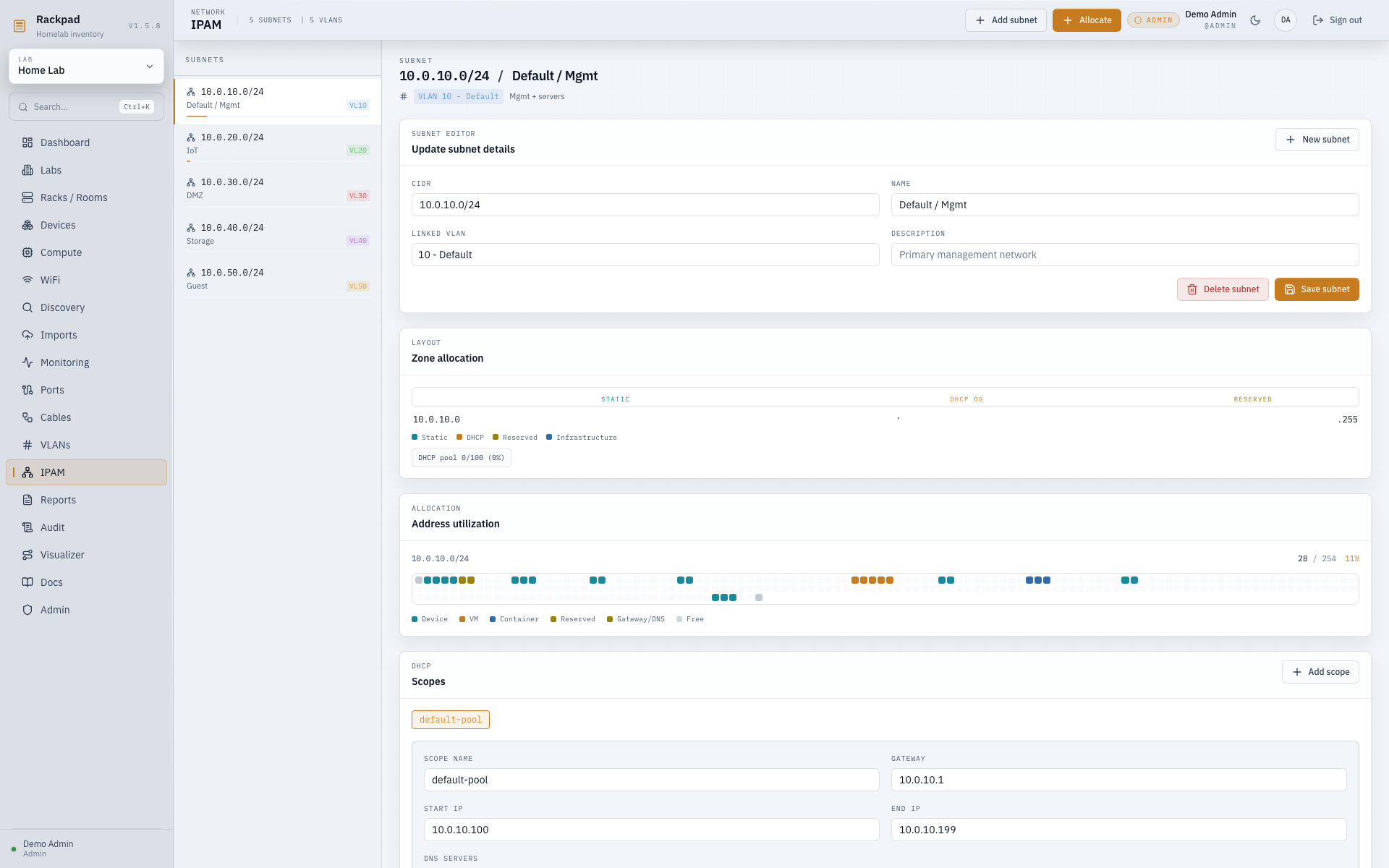Toggle dark mode moon icon

point(1255,20)
